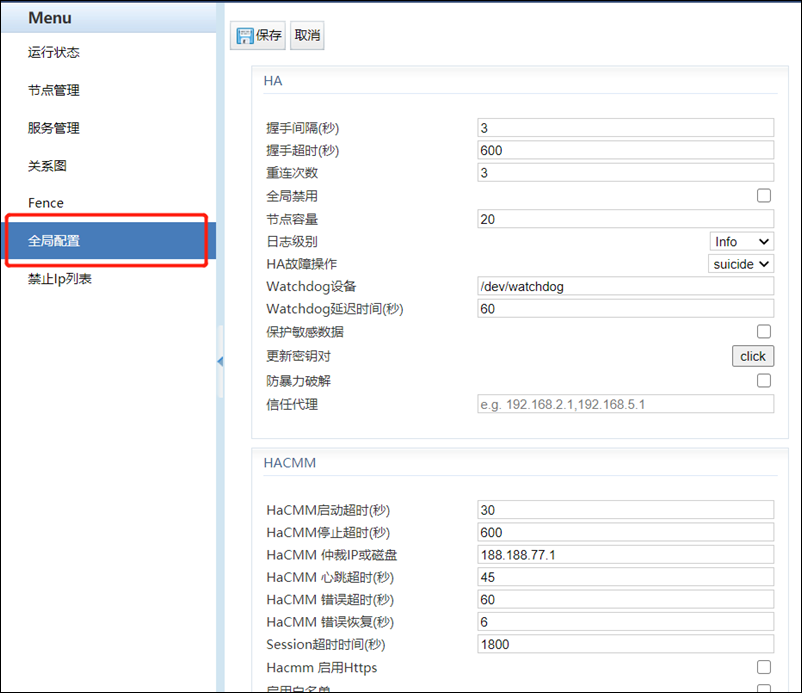The image size is (802, 693).
Task: Go to 节点管理 in the menu
Action: [x=54, y=91]
